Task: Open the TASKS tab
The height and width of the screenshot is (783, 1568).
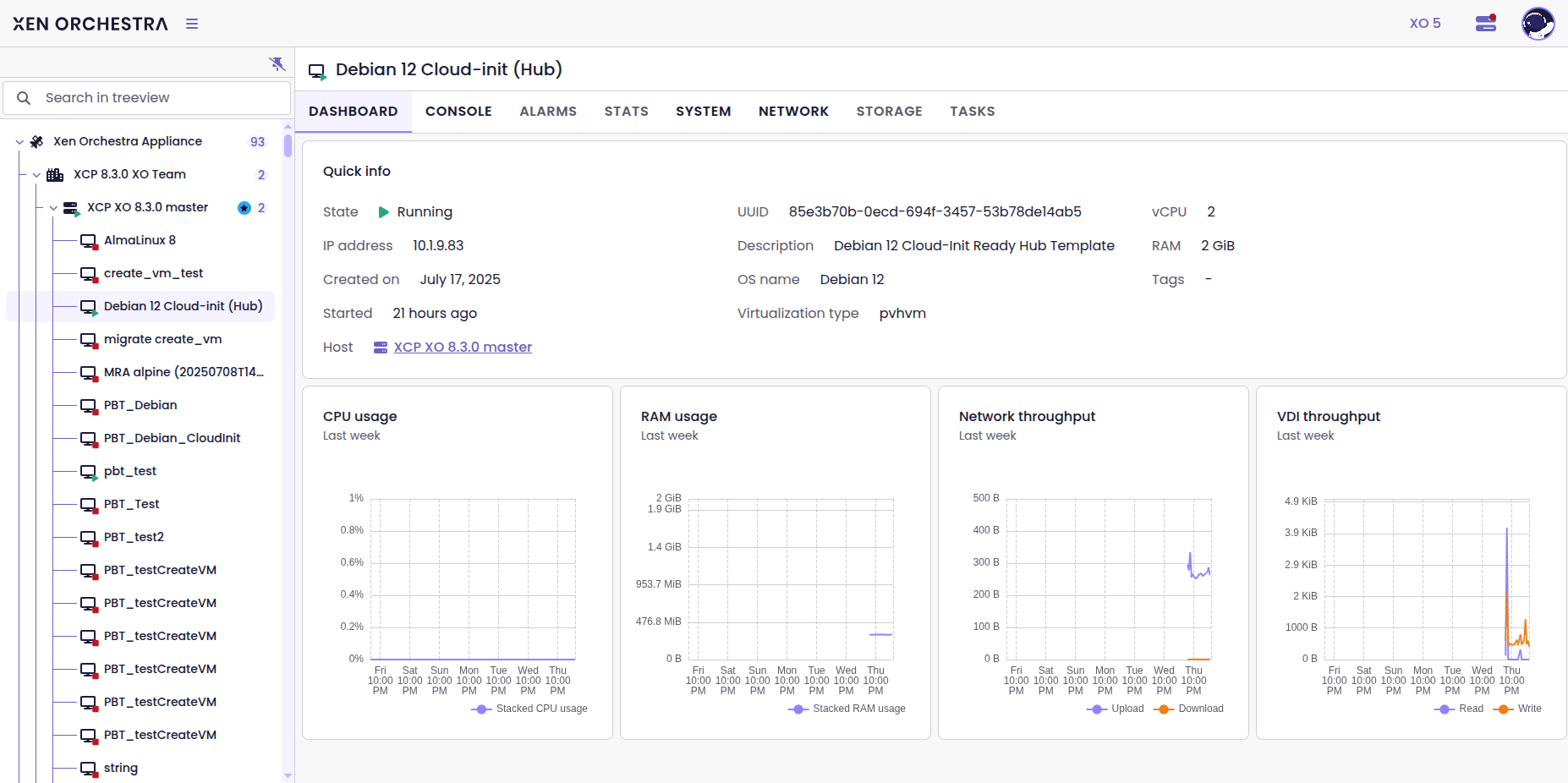Action: [x=973, y=112]
